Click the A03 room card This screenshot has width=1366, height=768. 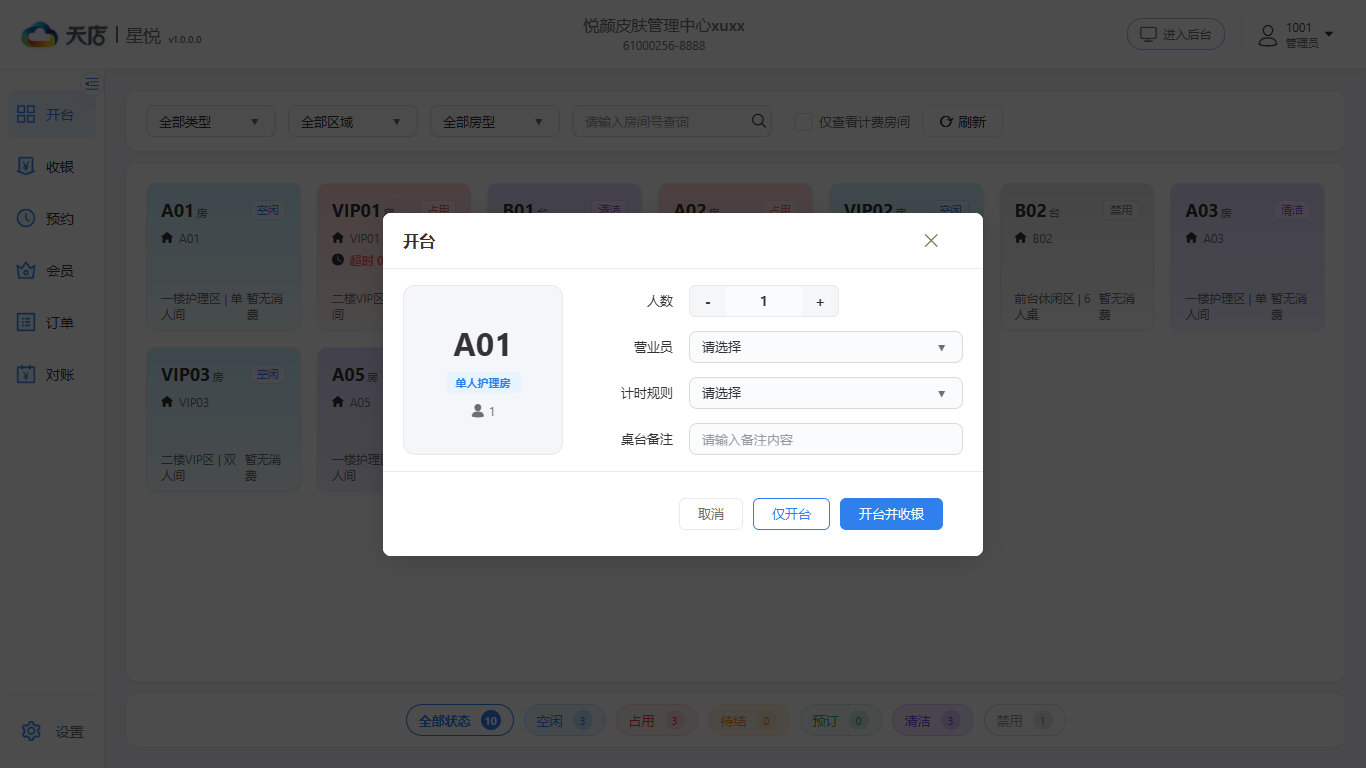[x=1247, y=257]
